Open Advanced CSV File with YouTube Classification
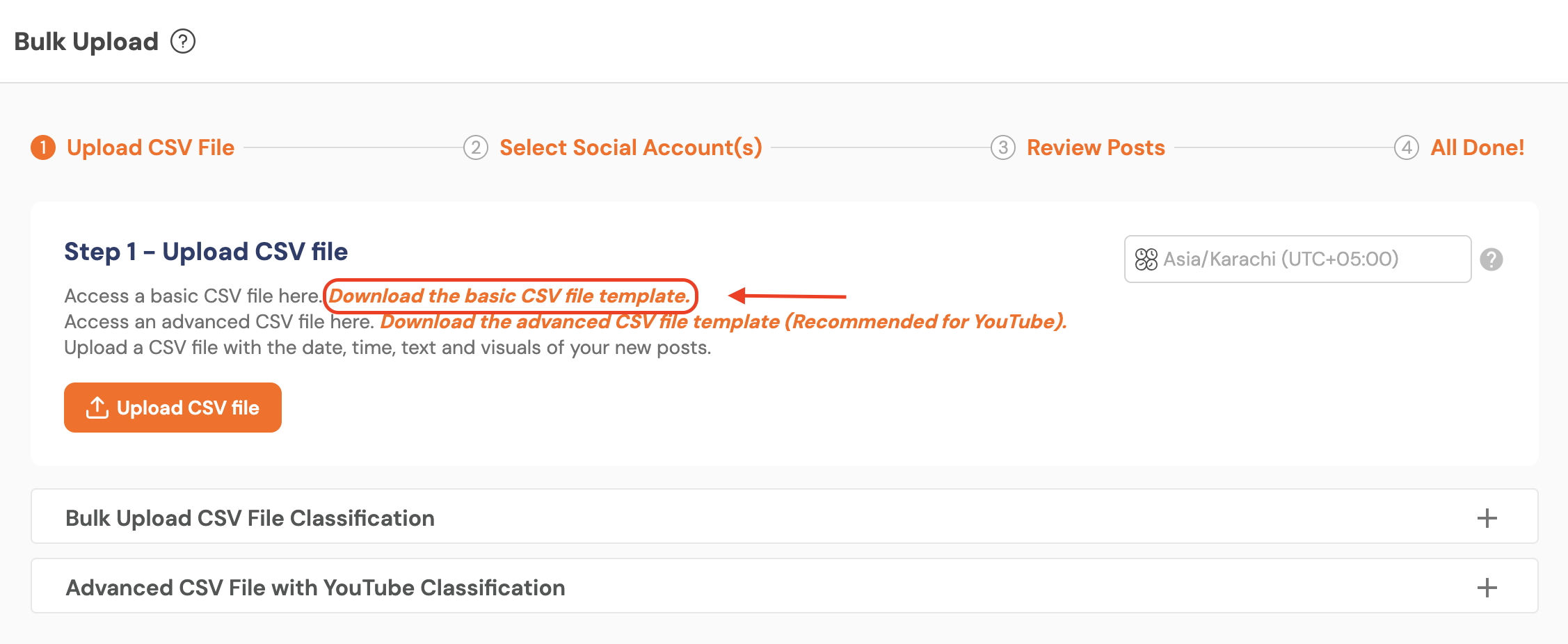The height and width of the screenshot is (644, 1568). point(315,588)
